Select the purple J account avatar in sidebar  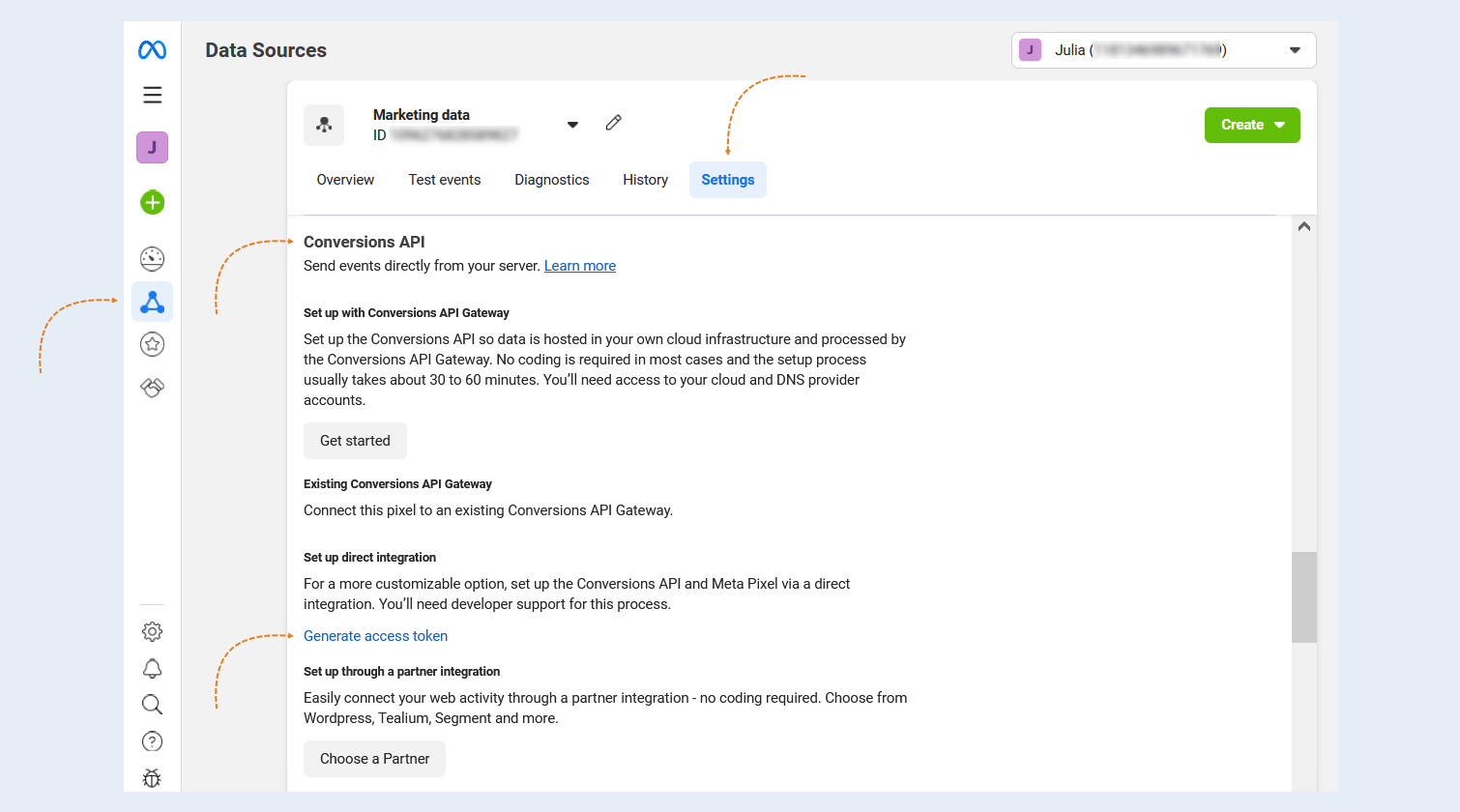tap(152, 148)
